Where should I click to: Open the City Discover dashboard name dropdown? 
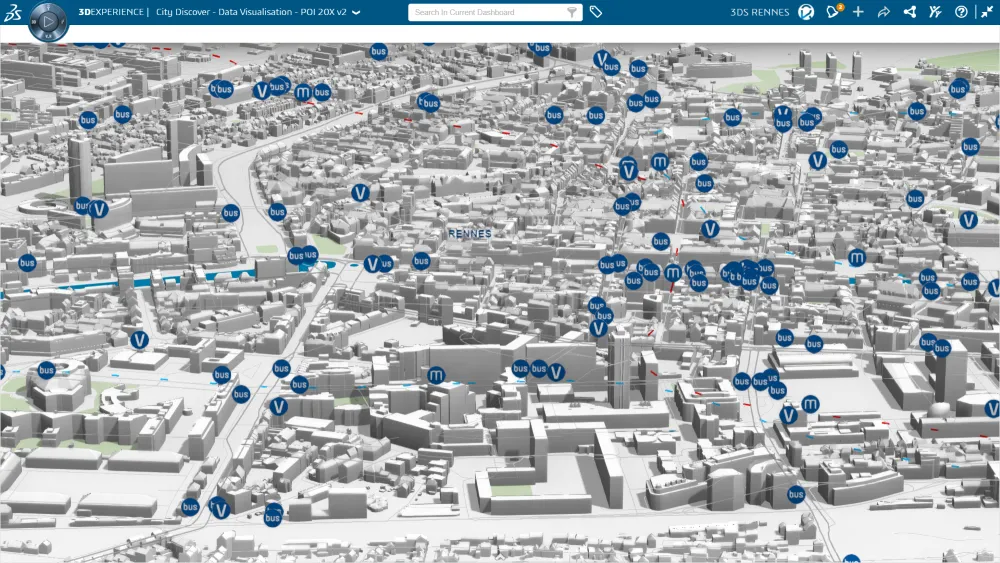coord(356,12)
